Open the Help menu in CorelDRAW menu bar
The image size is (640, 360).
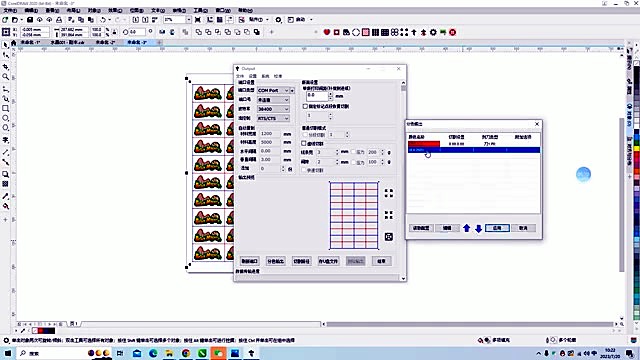coord(245,10)
